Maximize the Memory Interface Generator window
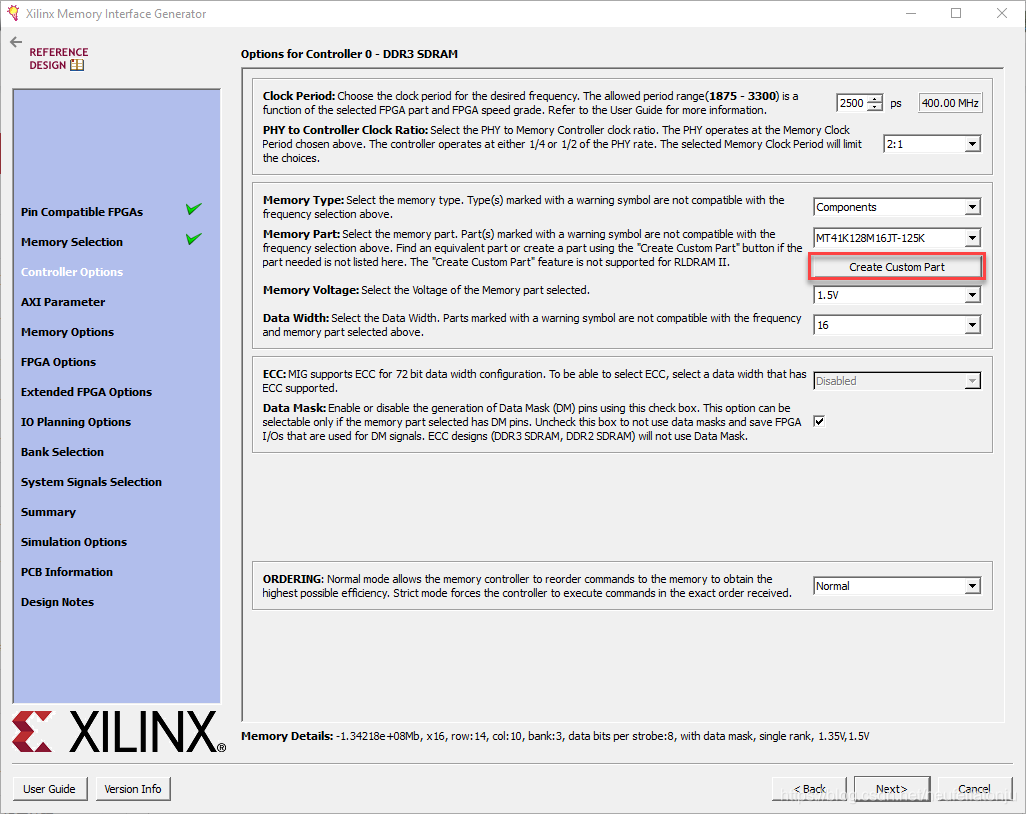The height and width of the screenshot is (814, 1026). [x=956, y=13]
